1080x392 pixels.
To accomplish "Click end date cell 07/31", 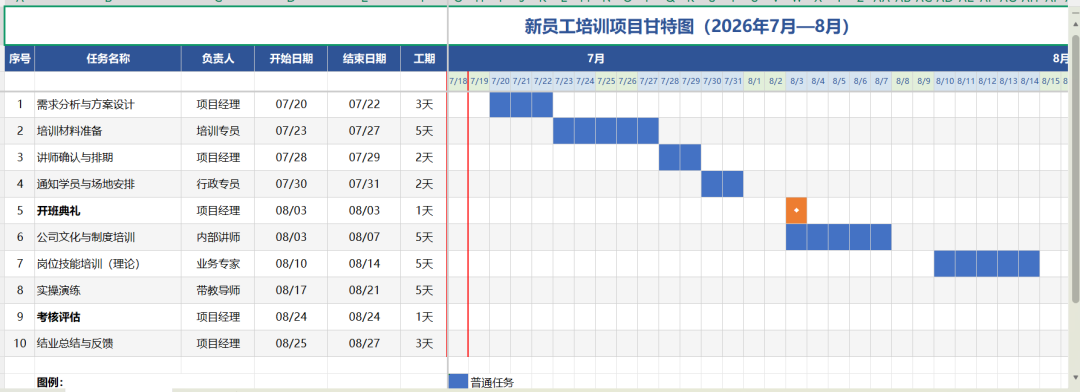I will click(364, 184).
